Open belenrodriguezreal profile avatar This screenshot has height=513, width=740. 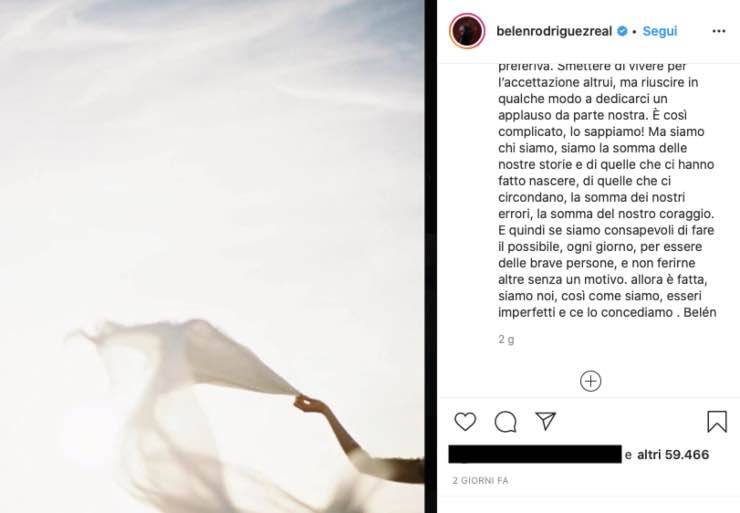[467, 31]
